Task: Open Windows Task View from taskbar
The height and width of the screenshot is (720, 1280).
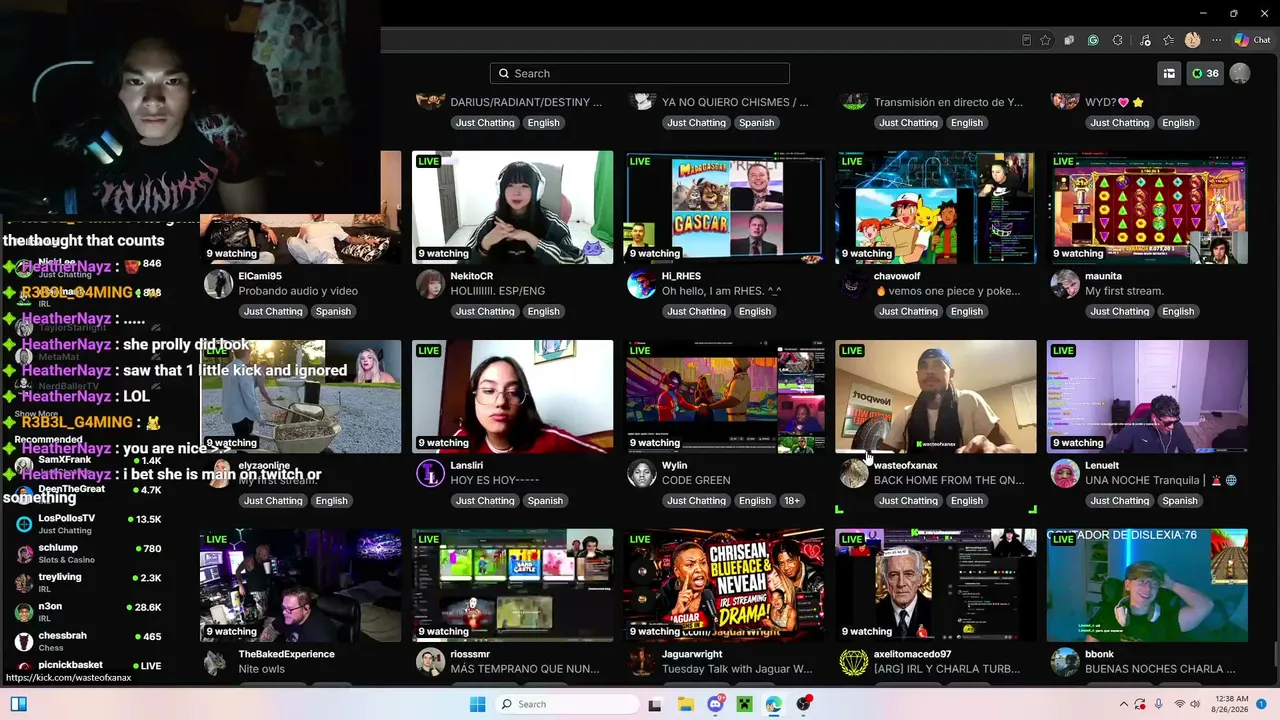Action: [x=655, y=704]
